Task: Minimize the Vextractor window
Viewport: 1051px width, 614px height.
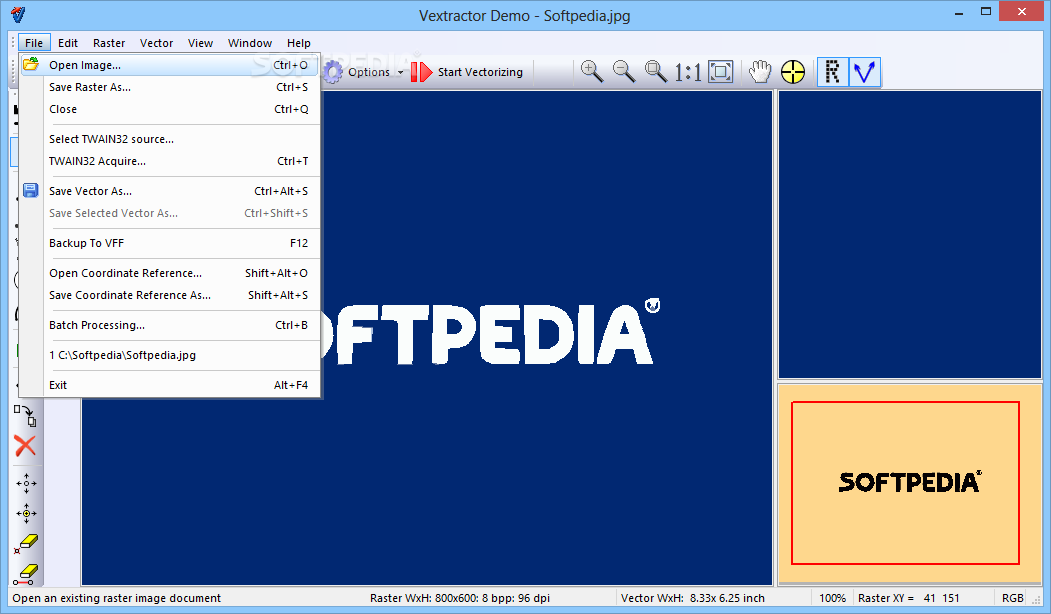Action: [x=959, y=12]
